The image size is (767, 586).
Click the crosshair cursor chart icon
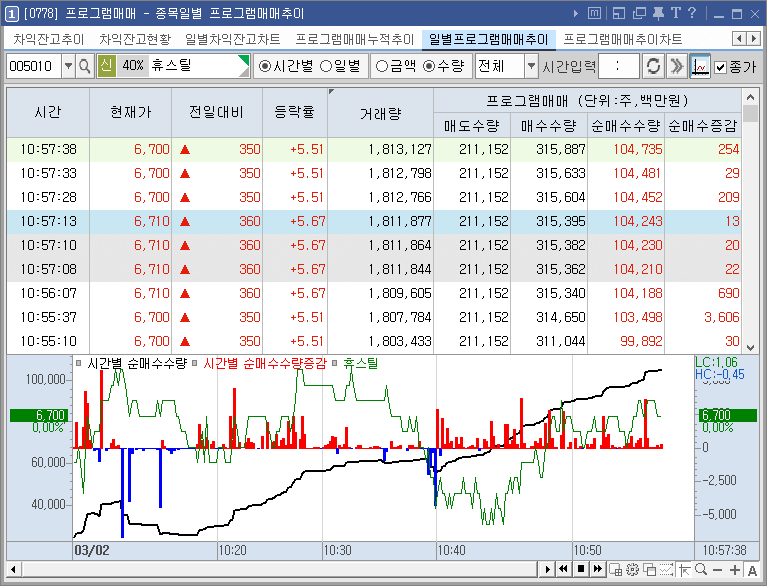pos(684,569)
